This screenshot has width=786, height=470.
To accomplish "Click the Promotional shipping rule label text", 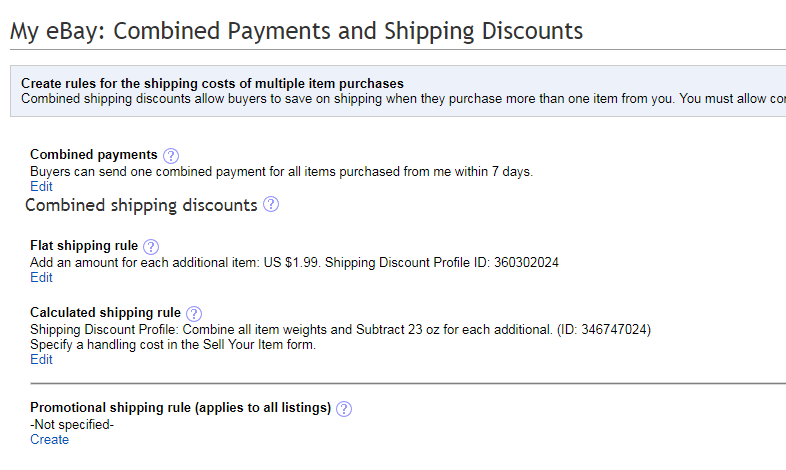I will pos(180,408).
